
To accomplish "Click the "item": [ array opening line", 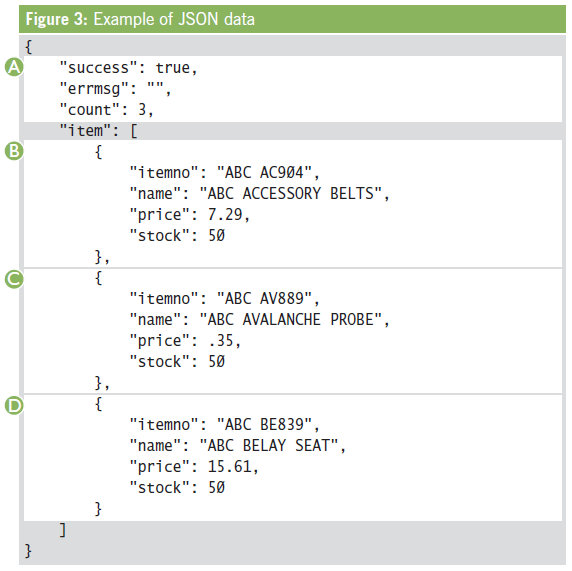I will click(98, 131).
